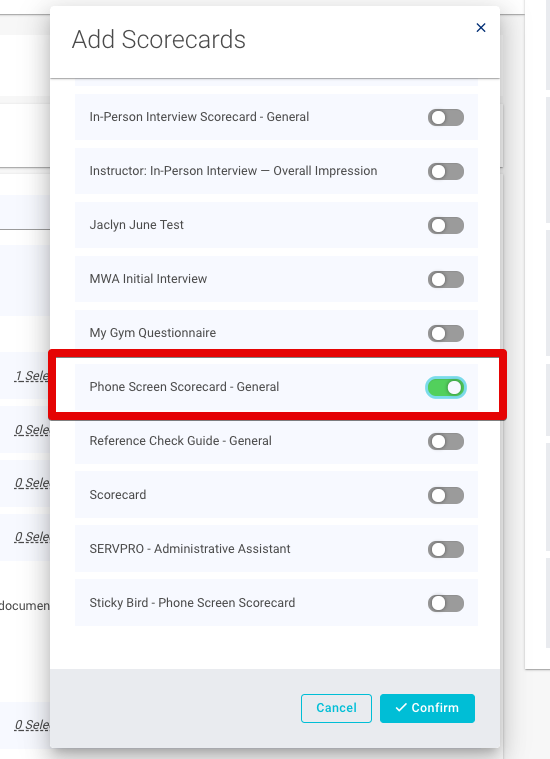Enable In-Person Interview Scorecard - General toggle
550x759 pixels.
tap(446, 117)
